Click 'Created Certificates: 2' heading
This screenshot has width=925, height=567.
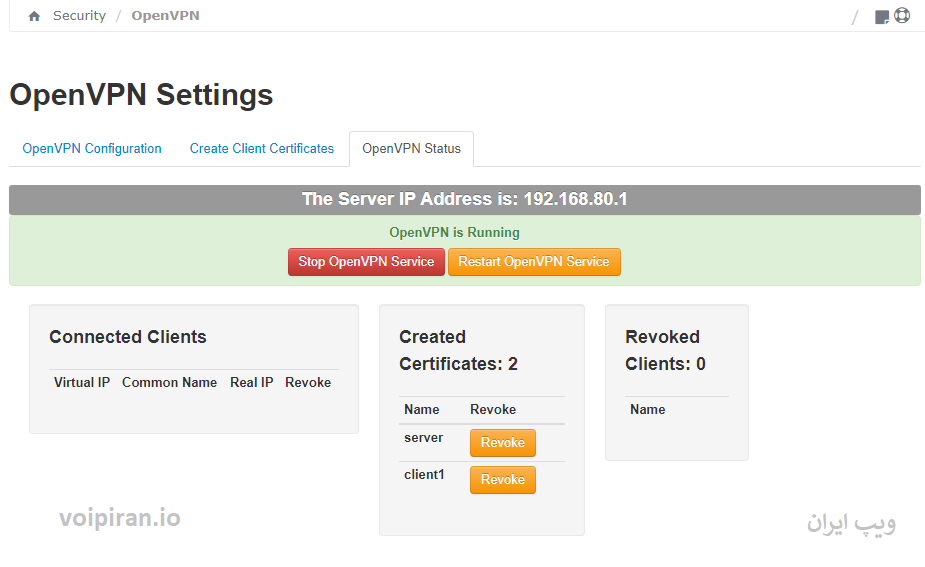[x=458, y=350]
